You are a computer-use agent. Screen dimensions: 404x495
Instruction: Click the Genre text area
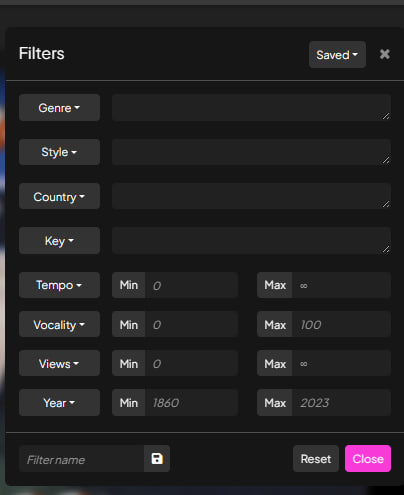pyautogui.click(x=251, y=108)
